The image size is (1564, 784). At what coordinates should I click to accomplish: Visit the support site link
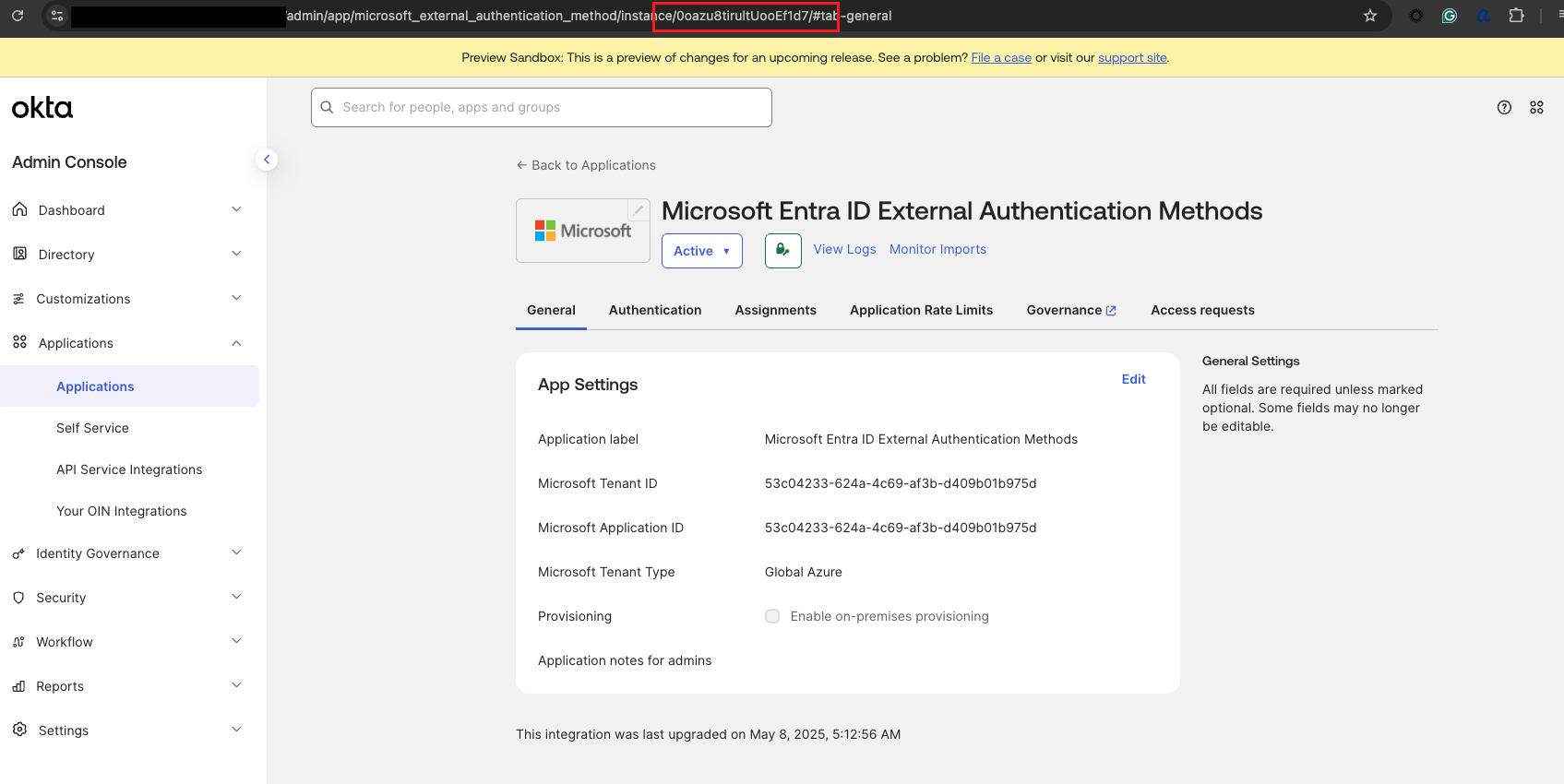pos(1132,57)
